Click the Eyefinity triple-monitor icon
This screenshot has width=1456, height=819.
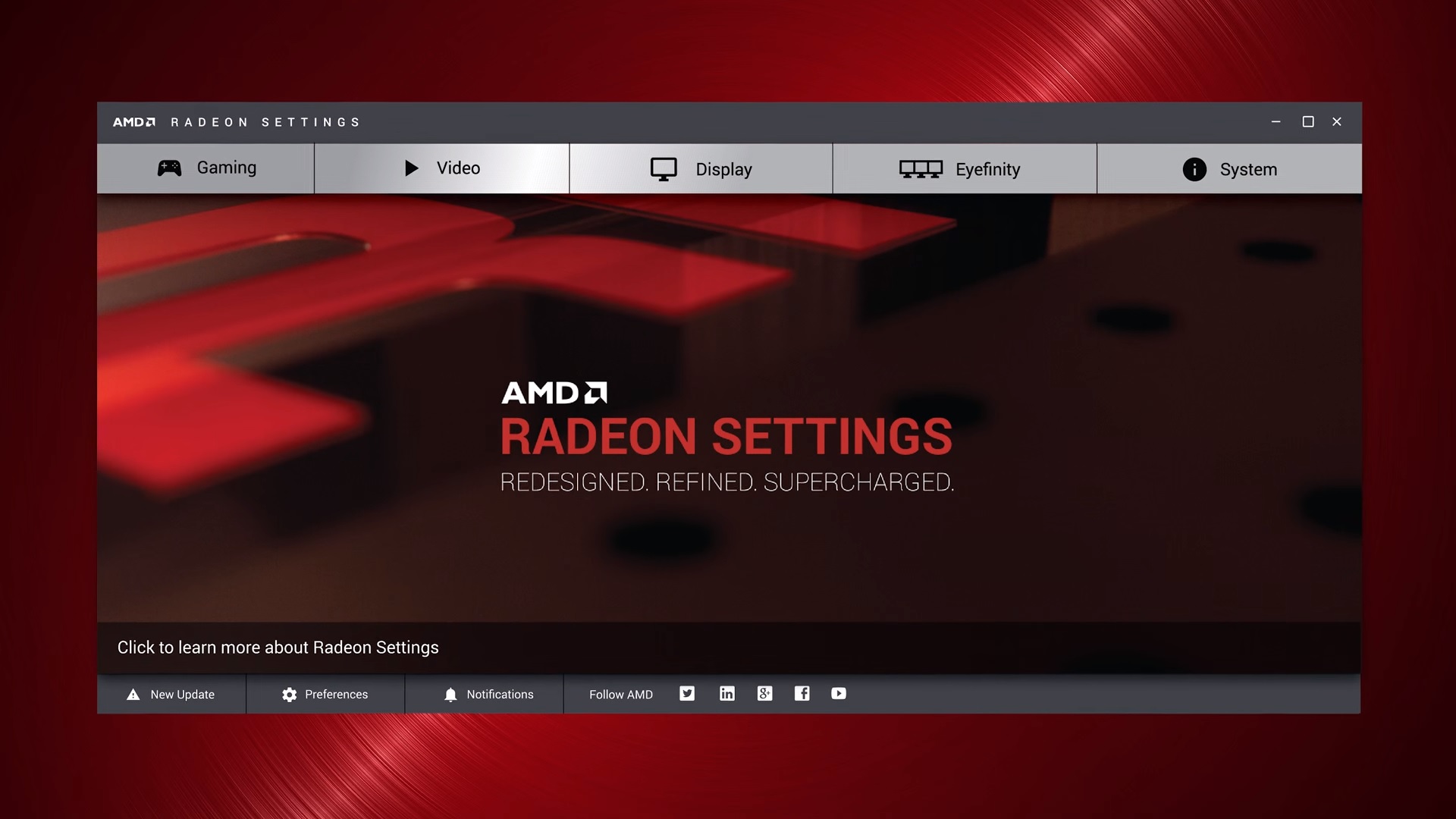[x=921, y=169]
